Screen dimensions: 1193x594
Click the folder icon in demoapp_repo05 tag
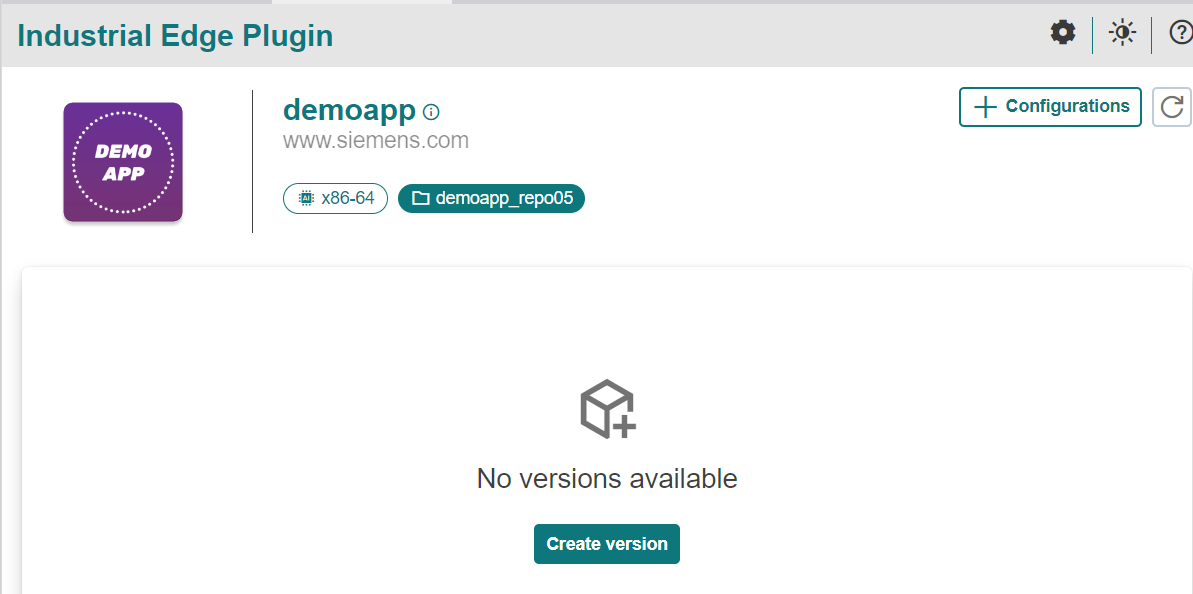pos(421,199)
